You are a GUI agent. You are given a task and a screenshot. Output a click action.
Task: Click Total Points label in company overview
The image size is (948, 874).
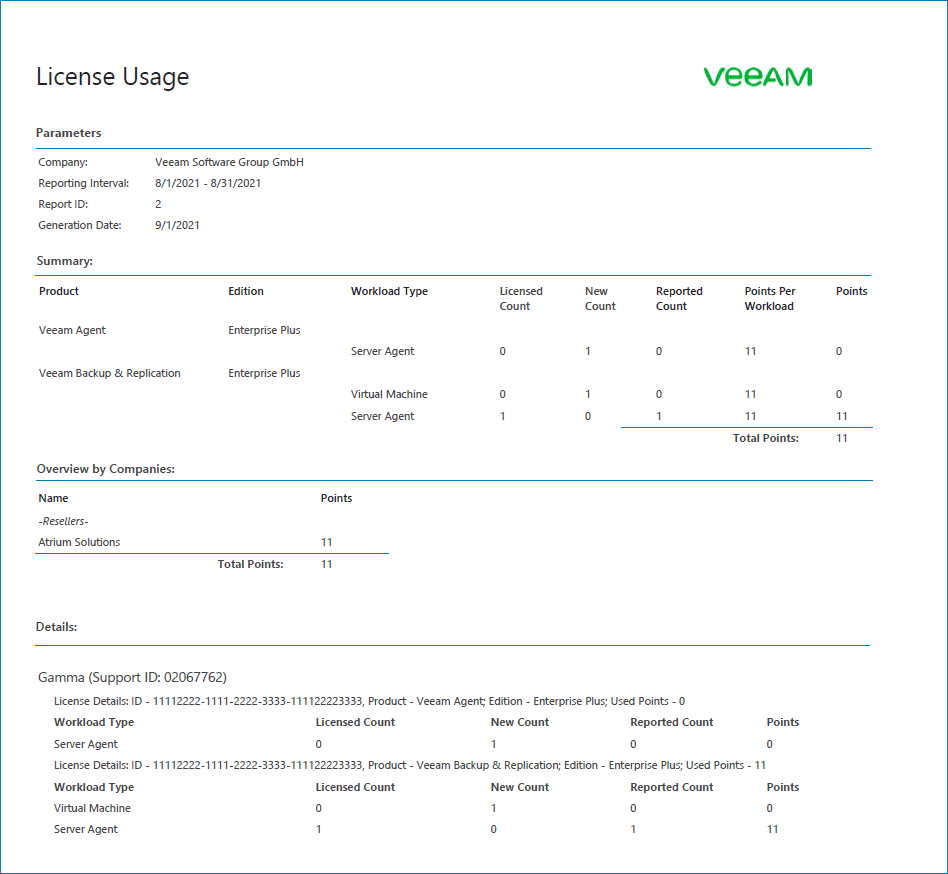tap(250, 564)
